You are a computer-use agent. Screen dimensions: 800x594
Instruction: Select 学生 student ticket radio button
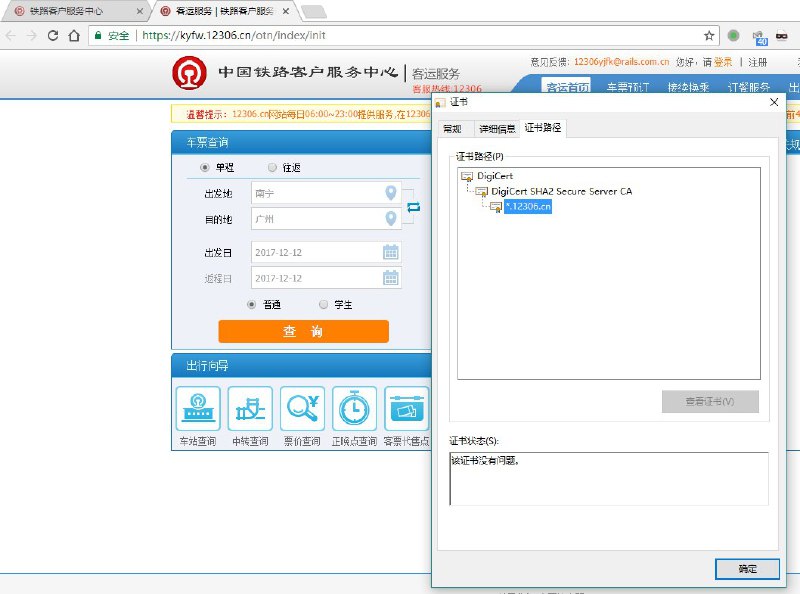coord(323,305)
